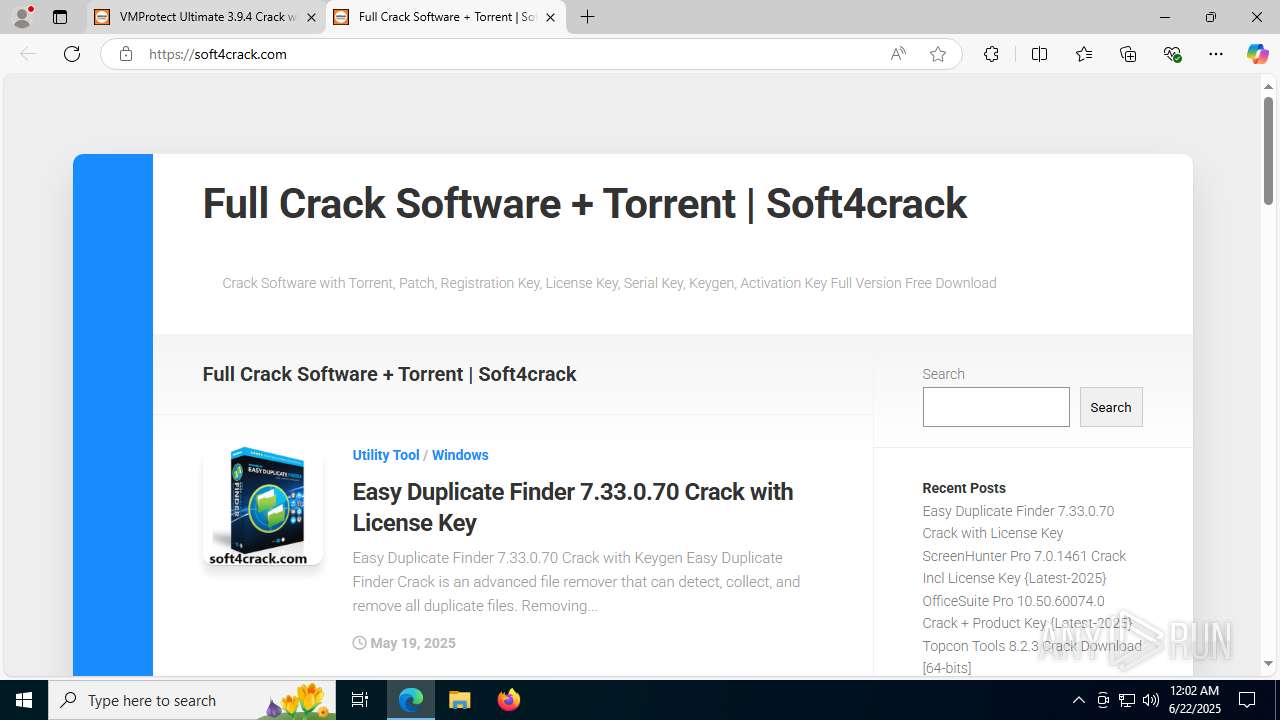Click the taskbar search box
The width and height of the screenshot is (1280, 720).
point(193,700)
